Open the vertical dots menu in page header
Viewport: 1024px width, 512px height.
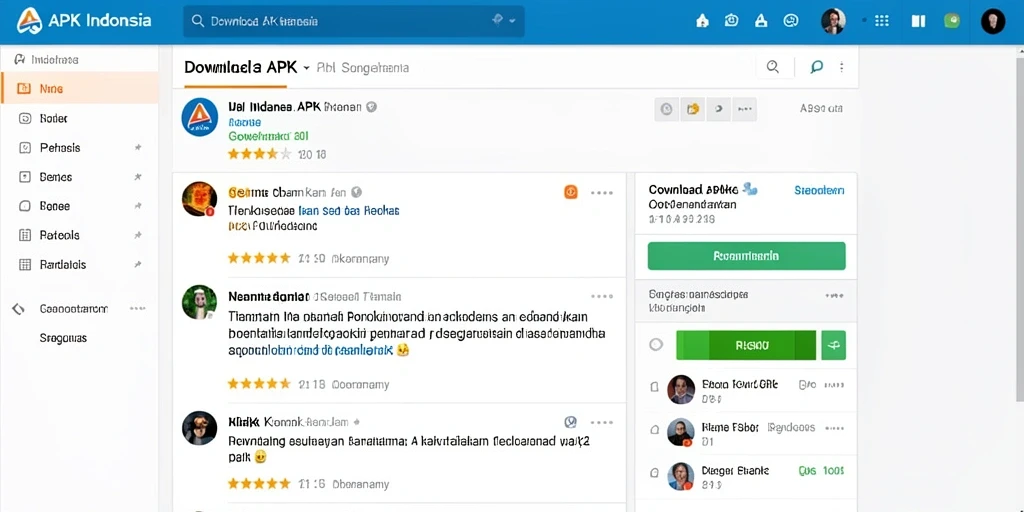842,67
